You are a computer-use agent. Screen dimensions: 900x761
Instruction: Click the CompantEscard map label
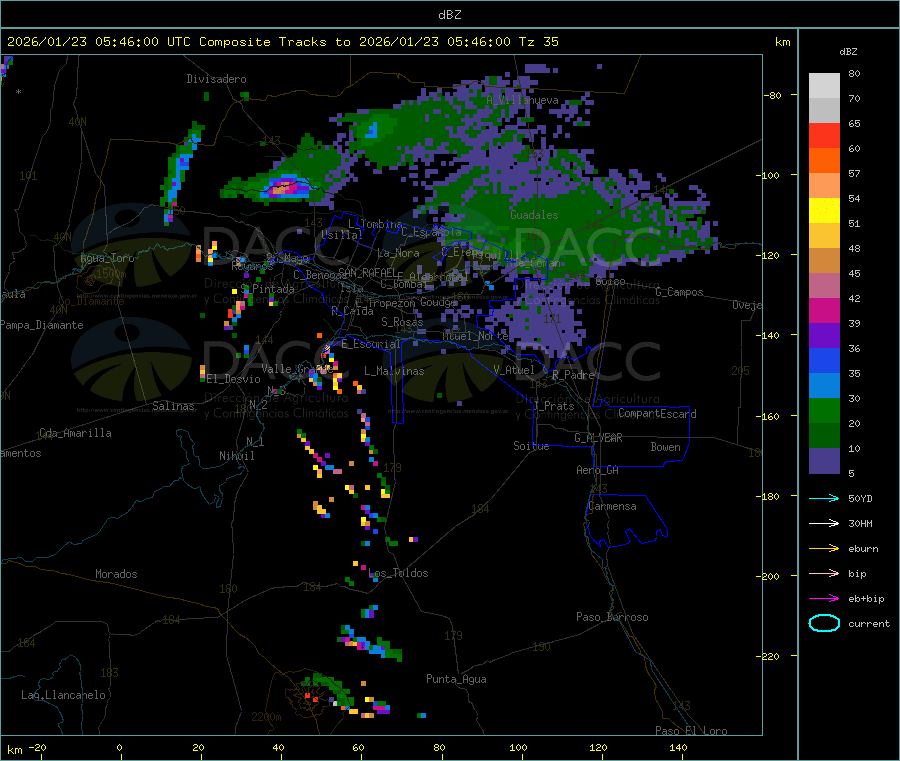(657, 413)
